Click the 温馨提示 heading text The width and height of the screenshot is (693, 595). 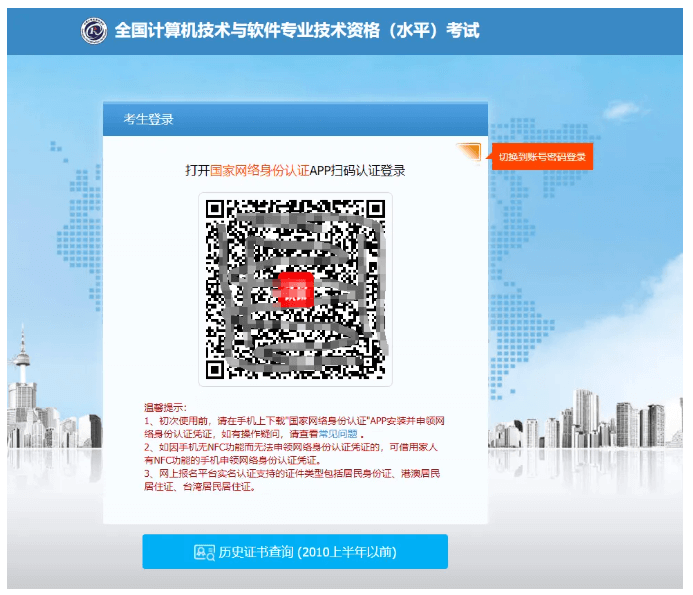165,408
